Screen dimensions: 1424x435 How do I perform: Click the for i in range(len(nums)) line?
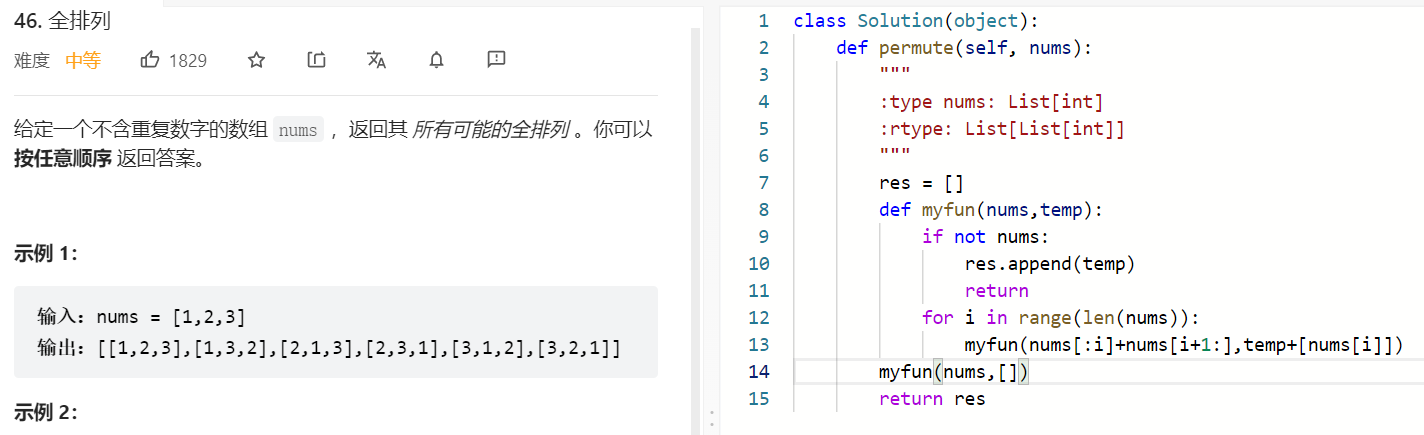[1061, 318]
